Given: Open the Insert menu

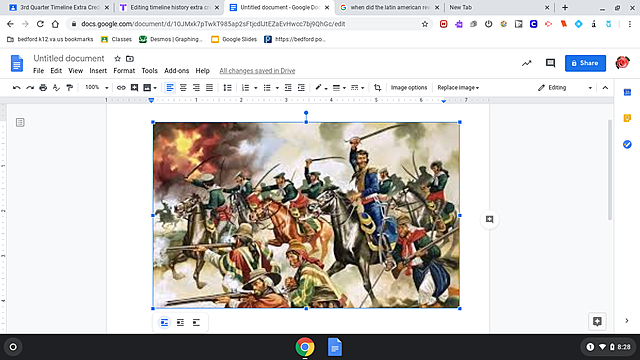Looking at the screenshot, I should tap(98, 71).
